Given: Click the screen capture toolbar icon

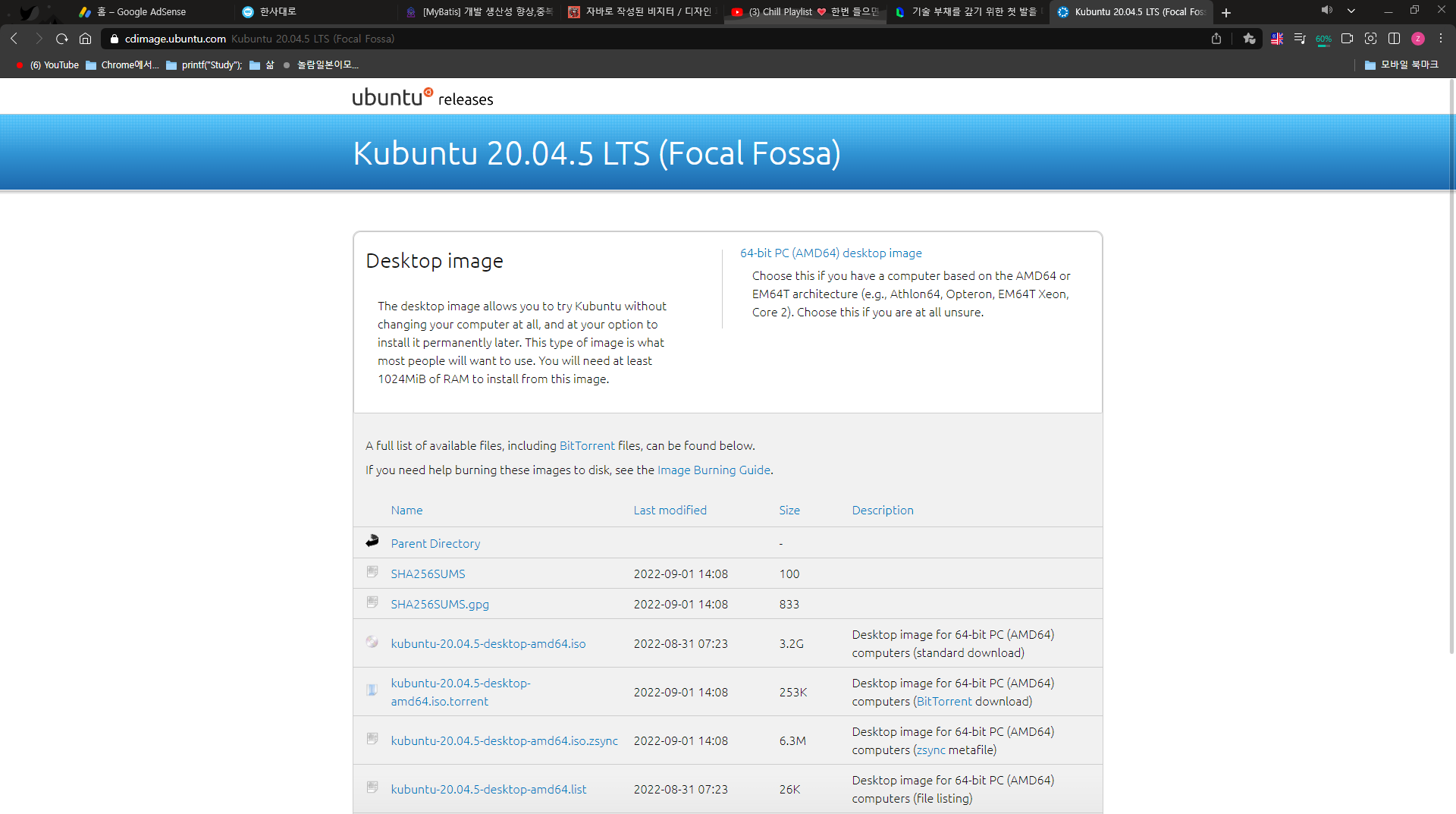Looking at the screenshot, I should 1370,39.
